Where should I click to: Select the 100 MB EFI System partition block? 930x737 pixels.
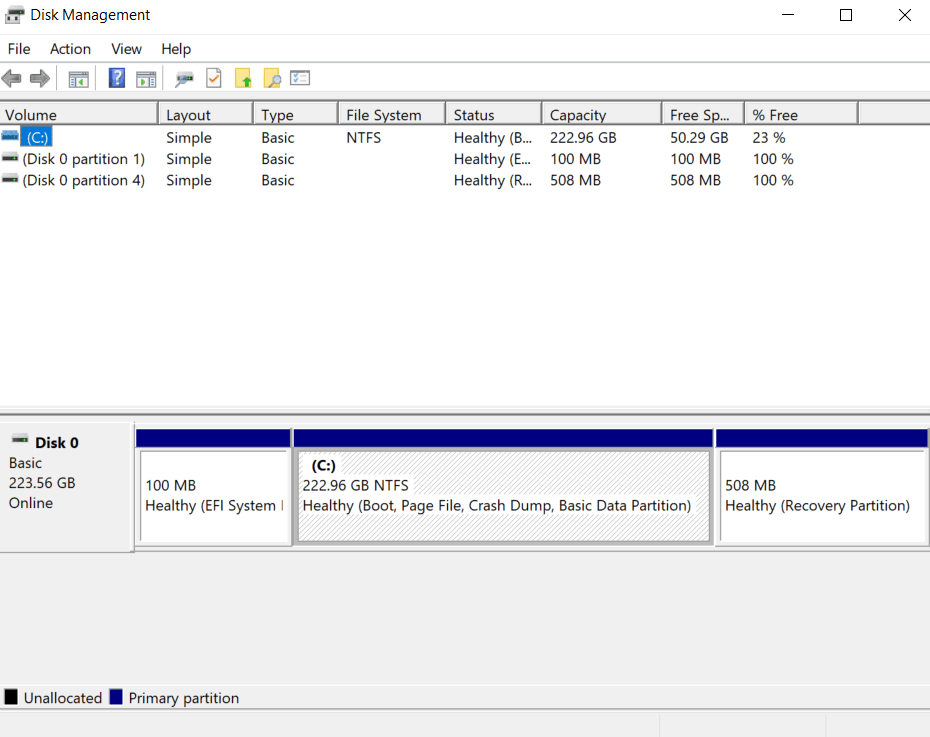214,496
